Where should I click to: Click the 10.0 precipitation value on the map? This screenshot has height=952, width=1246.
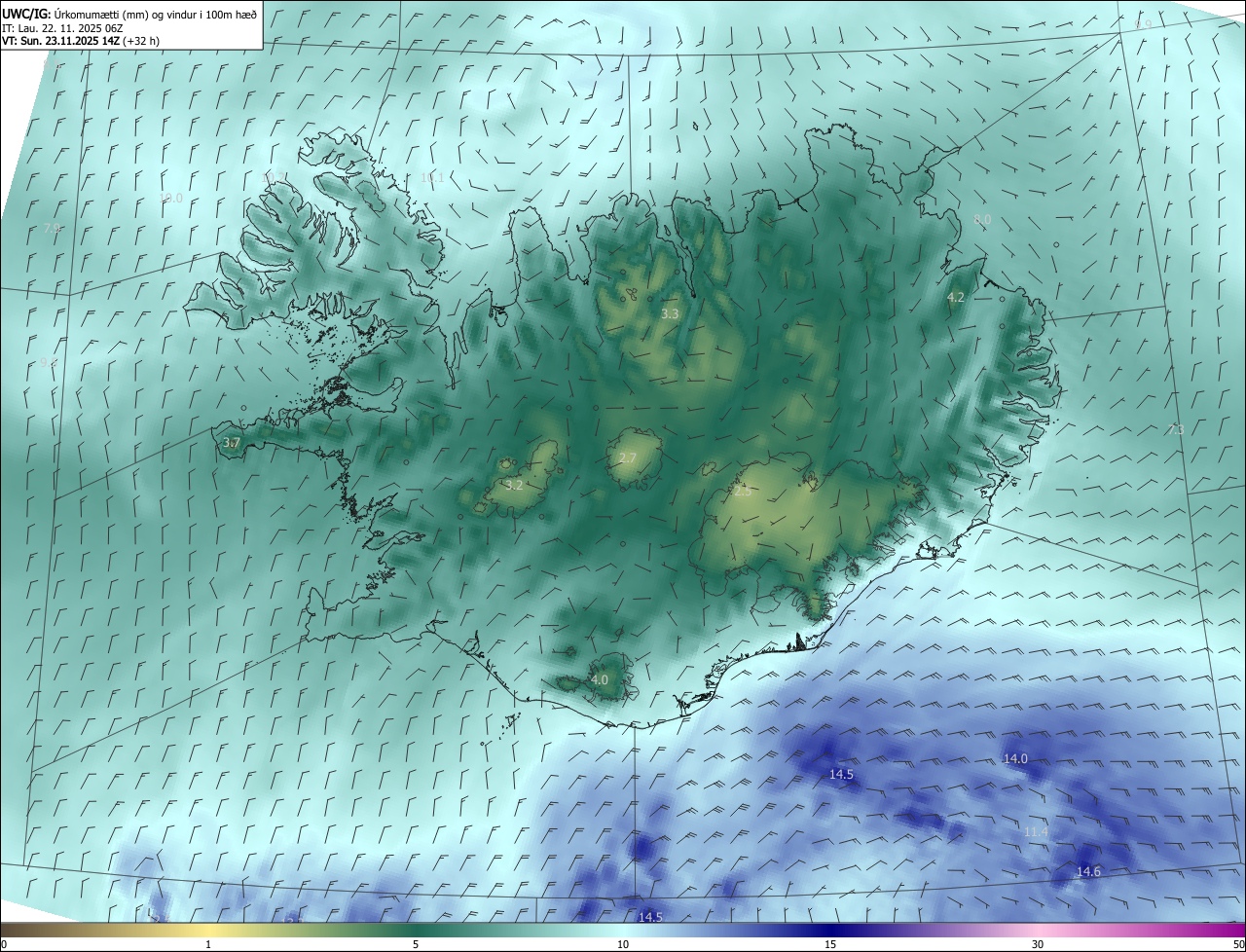(170, 198)
